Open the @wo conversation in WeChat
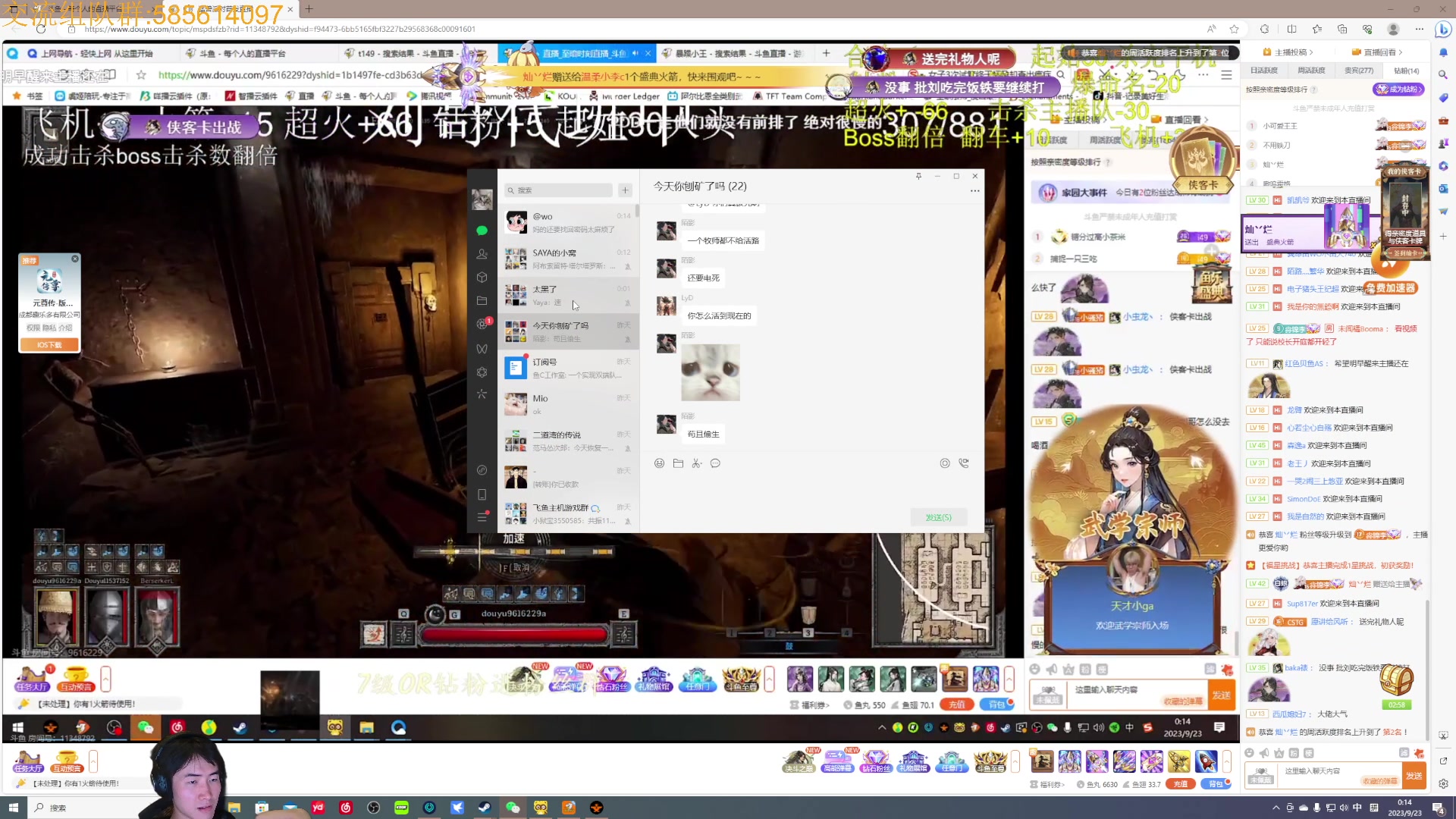Viewport: 1456px width, 819px height. pyautogui.click(x=568, y=222)
